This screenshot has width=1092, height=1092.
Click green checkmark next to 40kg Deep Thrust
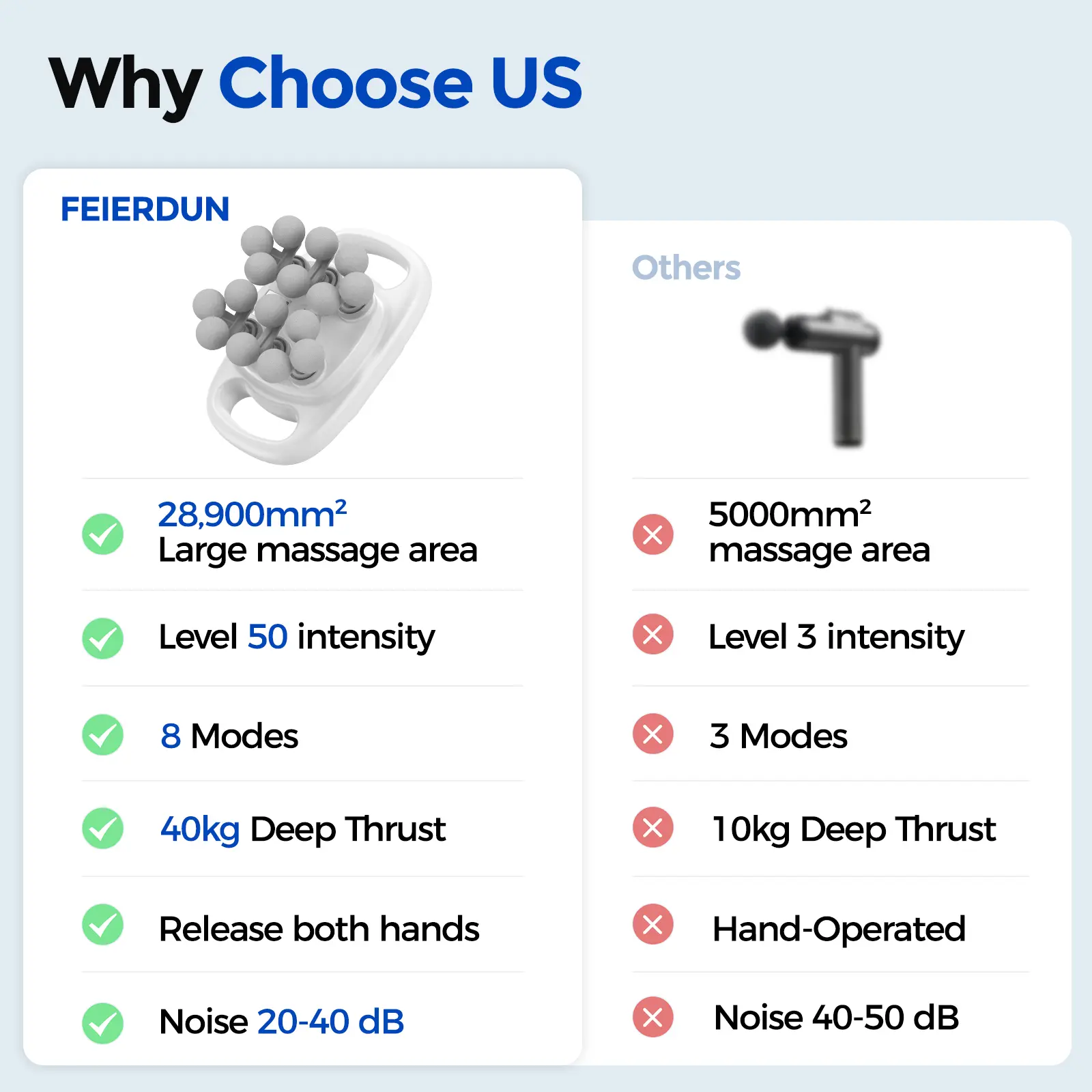(102, 829)
